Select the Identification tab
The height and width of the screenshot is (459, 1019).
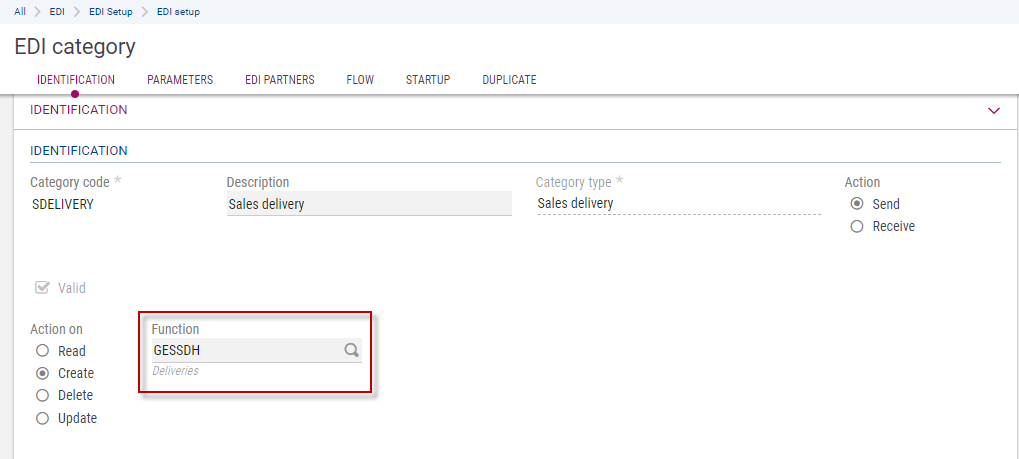(76, 80)
